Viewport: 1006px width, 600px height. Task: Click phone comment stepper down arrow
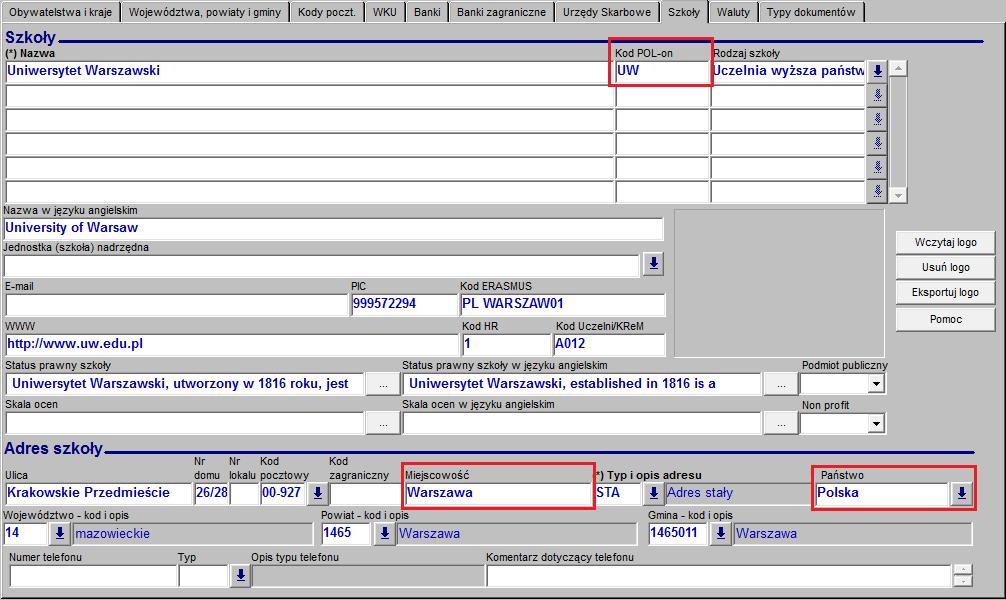(x=962, y=581)
